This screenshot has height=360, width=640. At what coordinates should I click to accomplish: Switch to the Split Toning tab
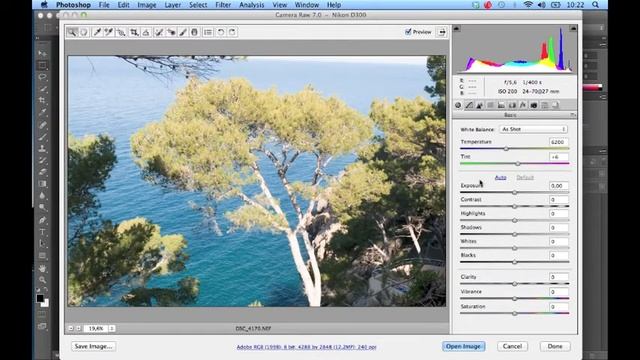(501, 105)
